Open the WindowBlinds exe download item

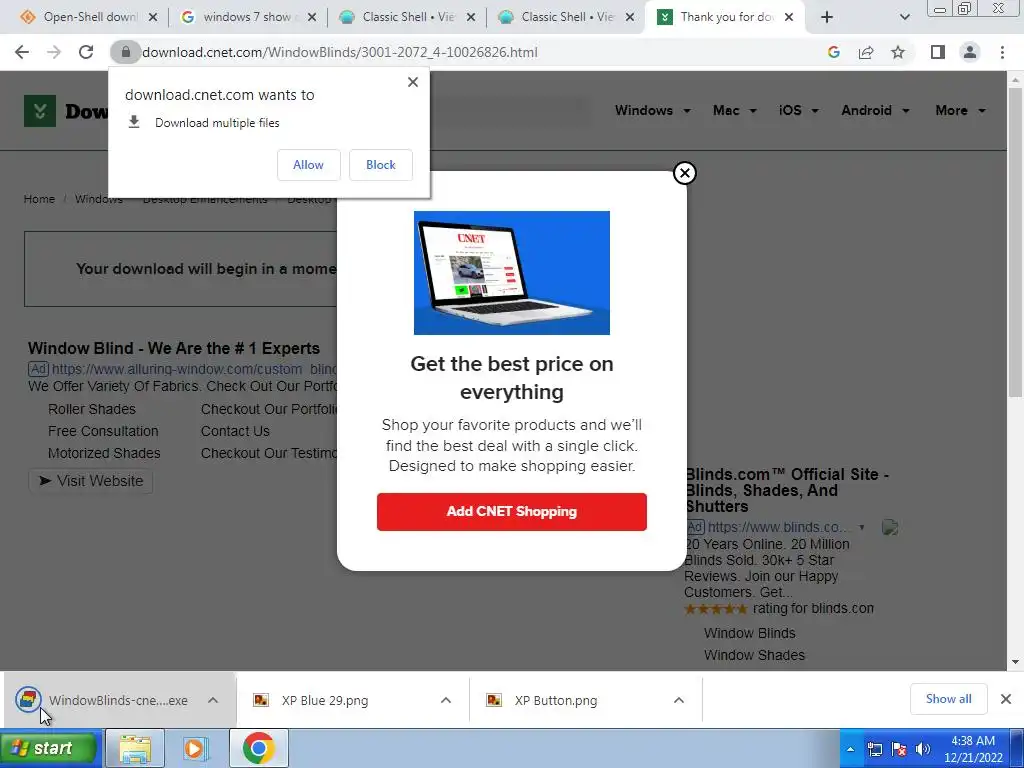(x=101, y=700)
